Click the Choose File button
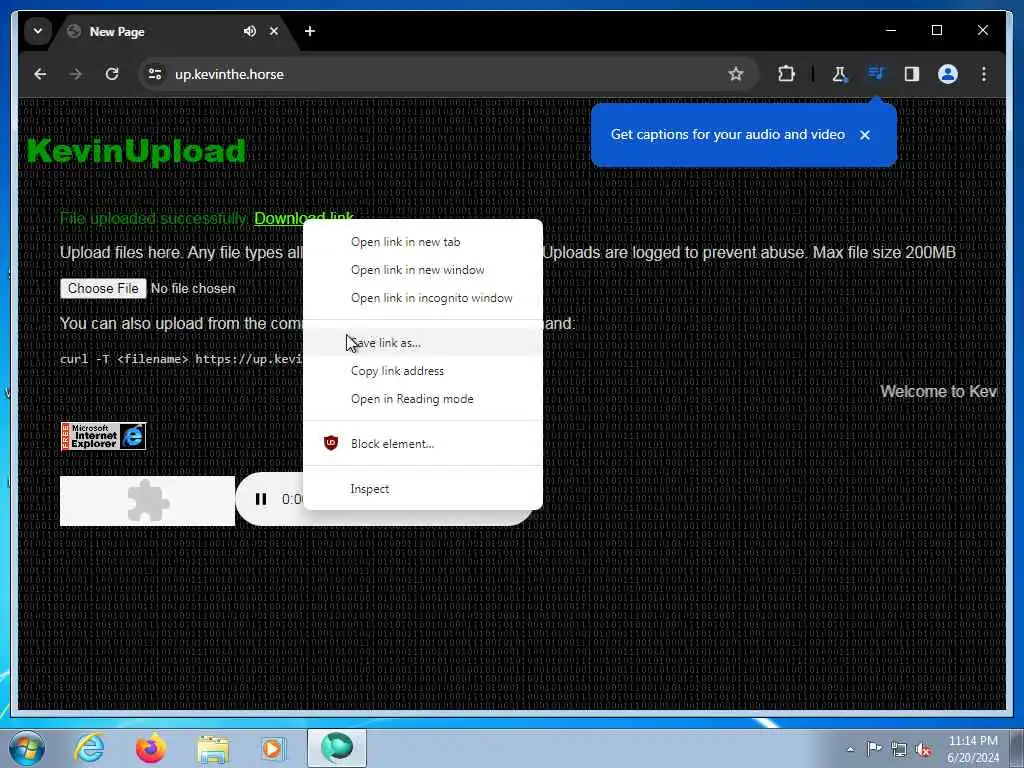The width and height of the screenshot is (1024, 768). 103,289
